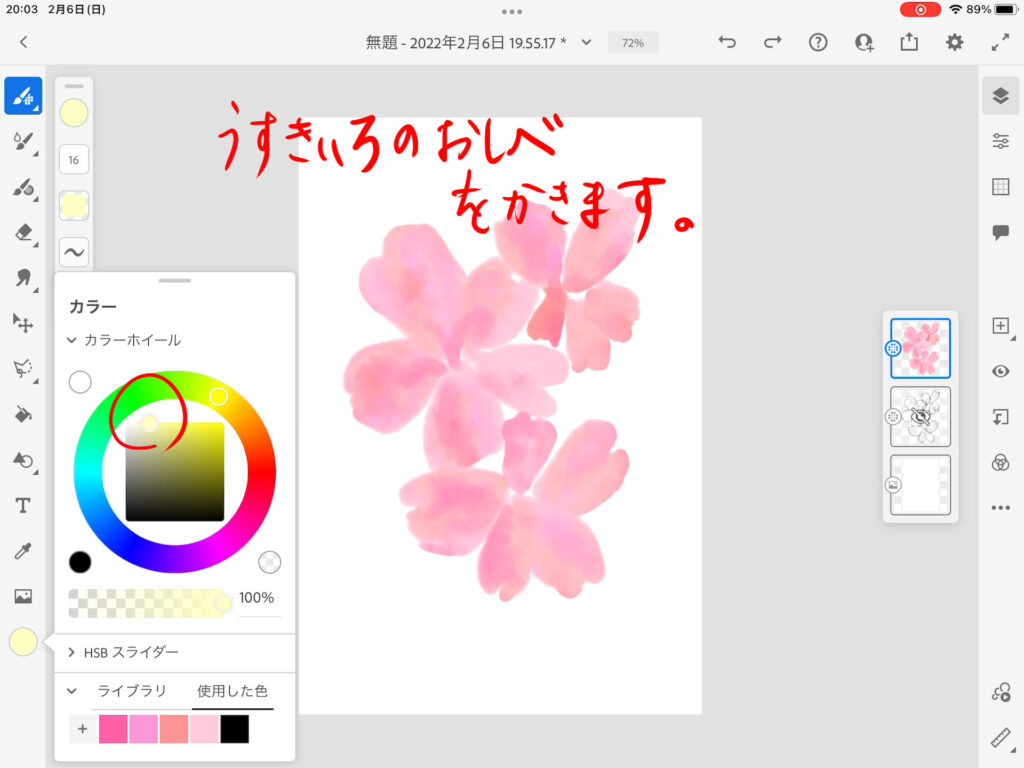1024x768 pixels.
Task: Select the hidden sketch layer thumbnail
Action: (920, 416)
